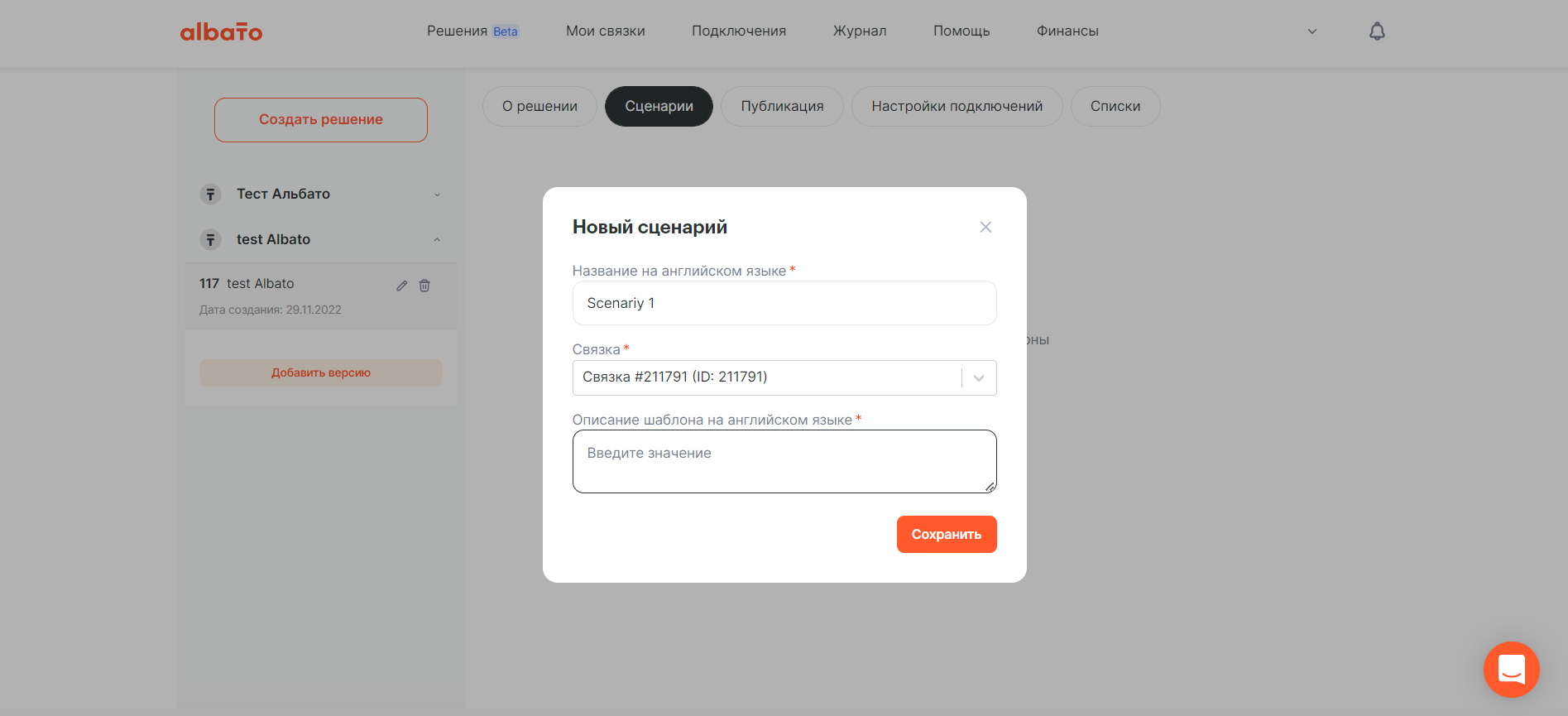1568x716 pixels.
Task: Open notifications bell icon
Action: click(x=1377, y=31)
